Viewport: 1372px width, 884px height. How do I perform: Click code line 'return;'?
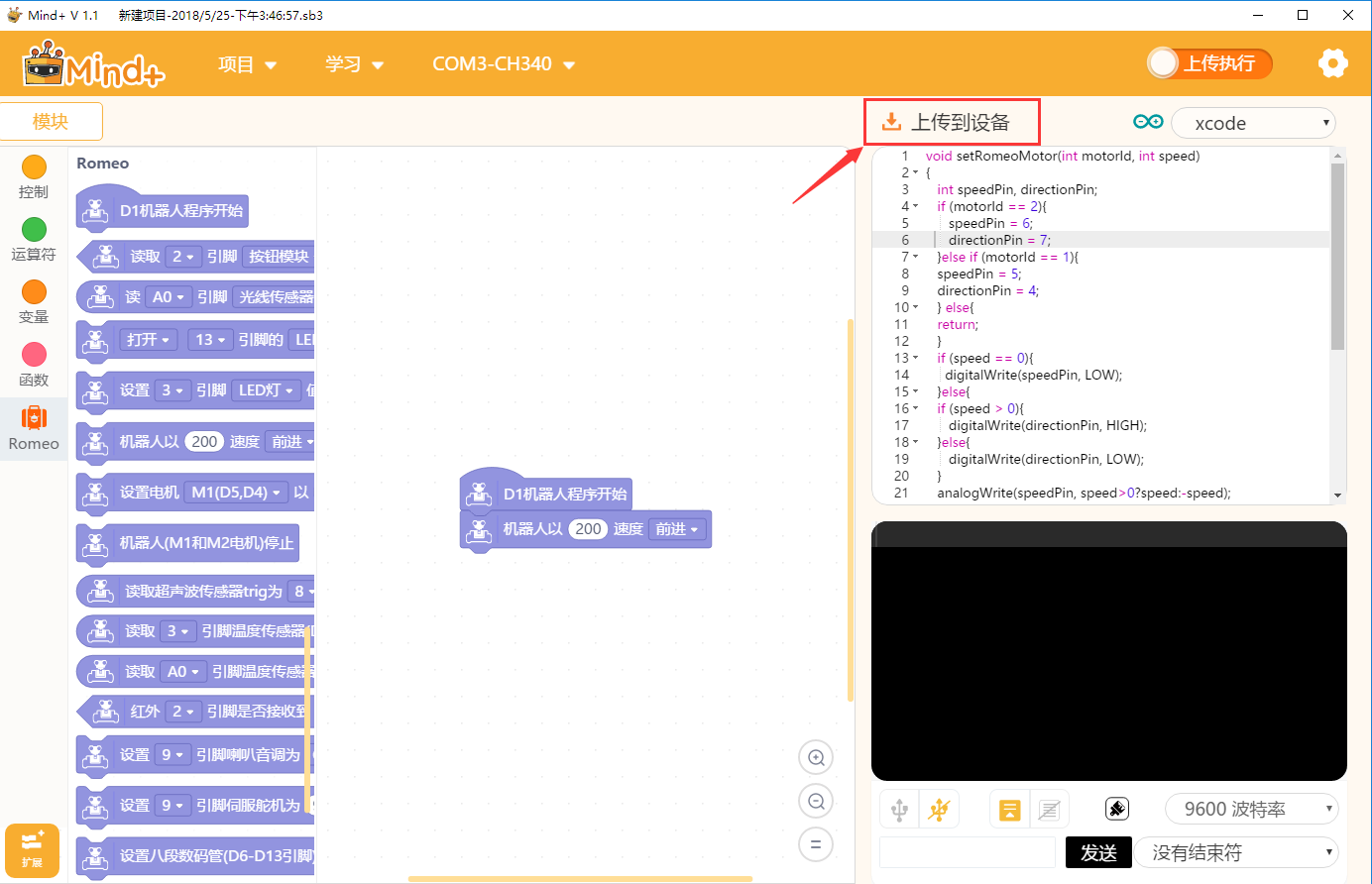point(958,324)
